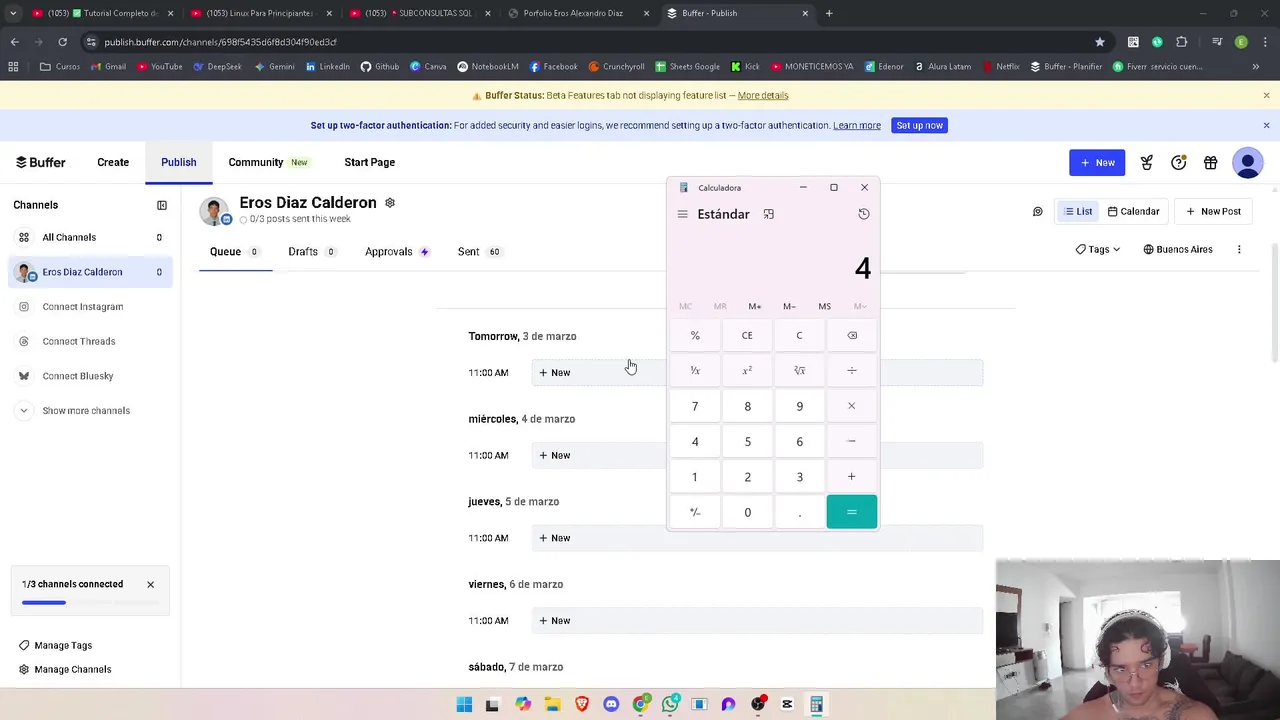Open the Publish tab in Buffer
This screenshot has width=1280, height=720.
179,162
